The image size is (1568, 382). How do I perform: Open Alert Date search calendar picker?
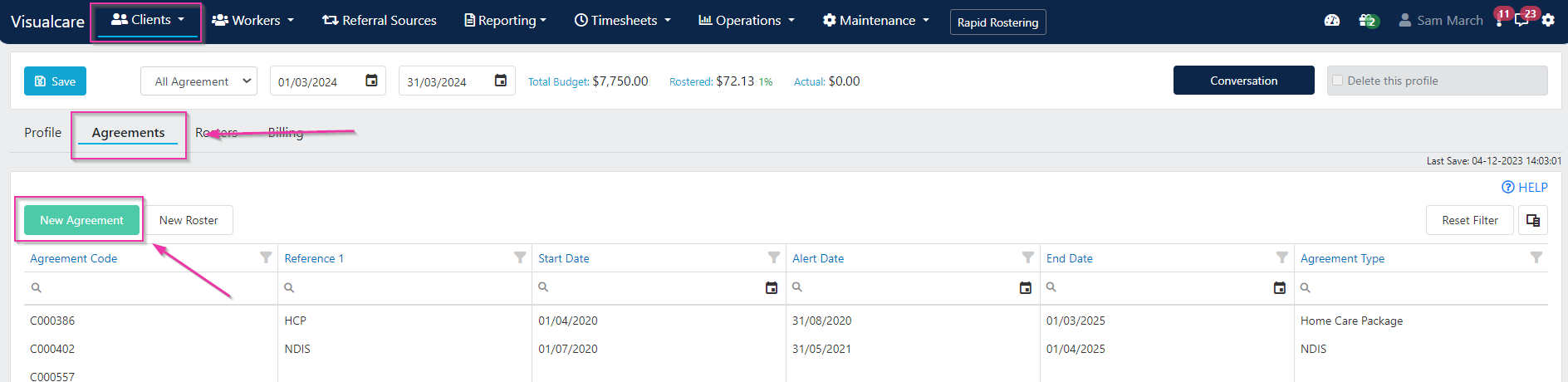click(x=1026, y=287)
